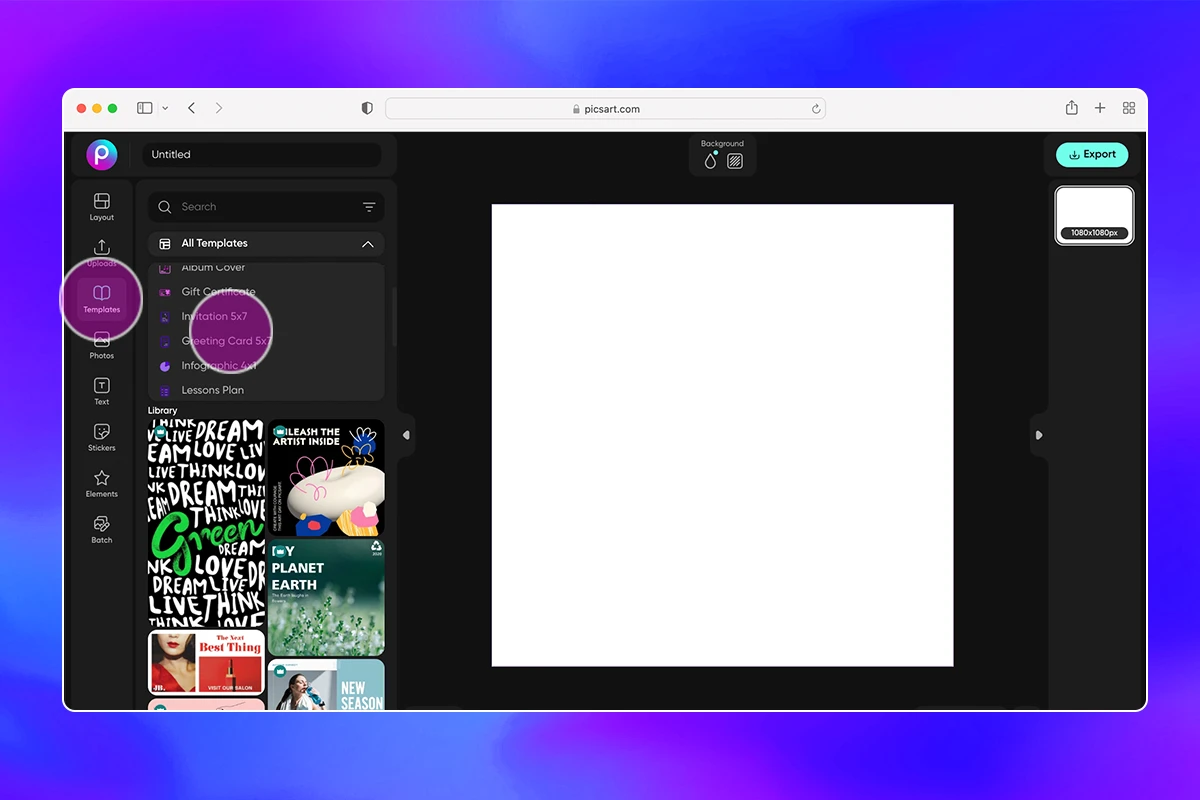Viewport: 1200px width, 800px height.
Task: Click the Picsart logo
Action: pos(102,155)
